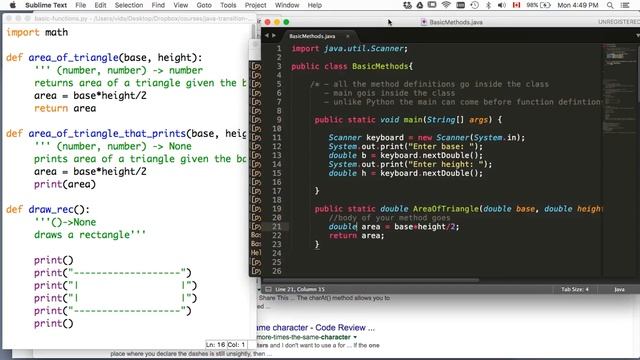Open the View menu
Image resolution: width=640 pixels, height=360 pixels.
(x=180, y=5)
